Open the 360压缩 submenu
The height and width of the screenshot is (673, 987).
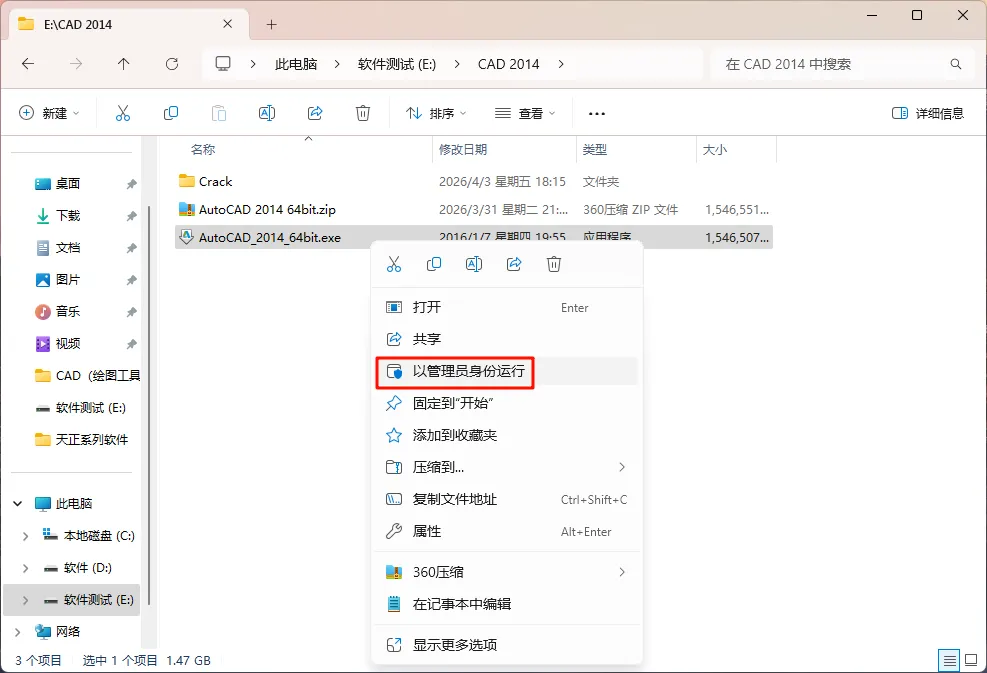coord(507,572)
